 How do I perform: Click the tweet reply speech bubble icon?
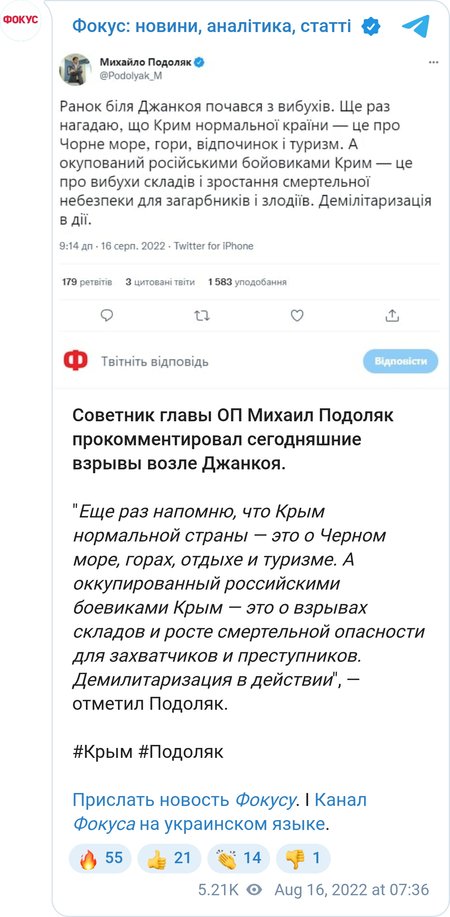107,316
